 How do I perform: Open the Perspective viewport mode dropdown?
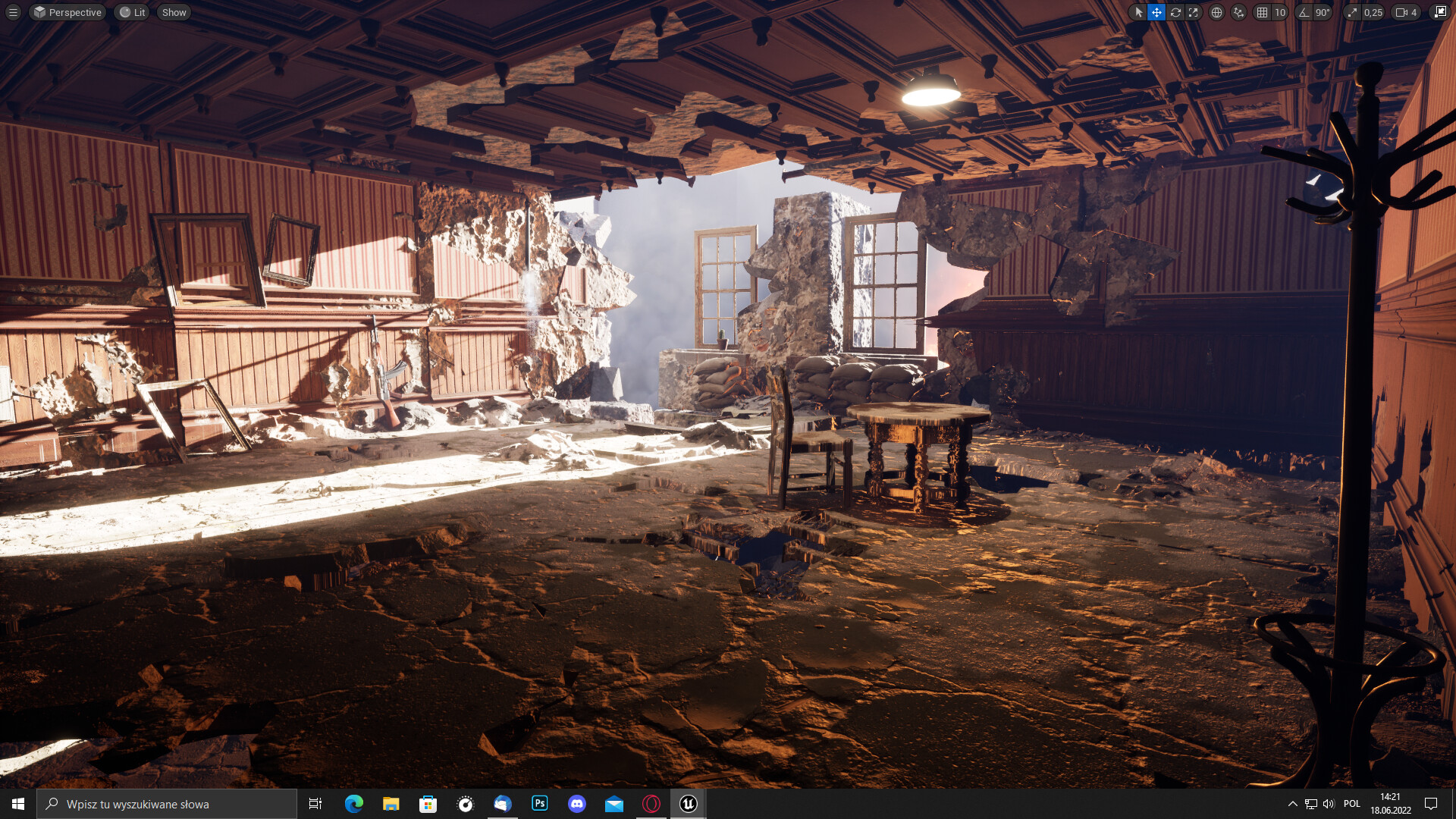67,12
